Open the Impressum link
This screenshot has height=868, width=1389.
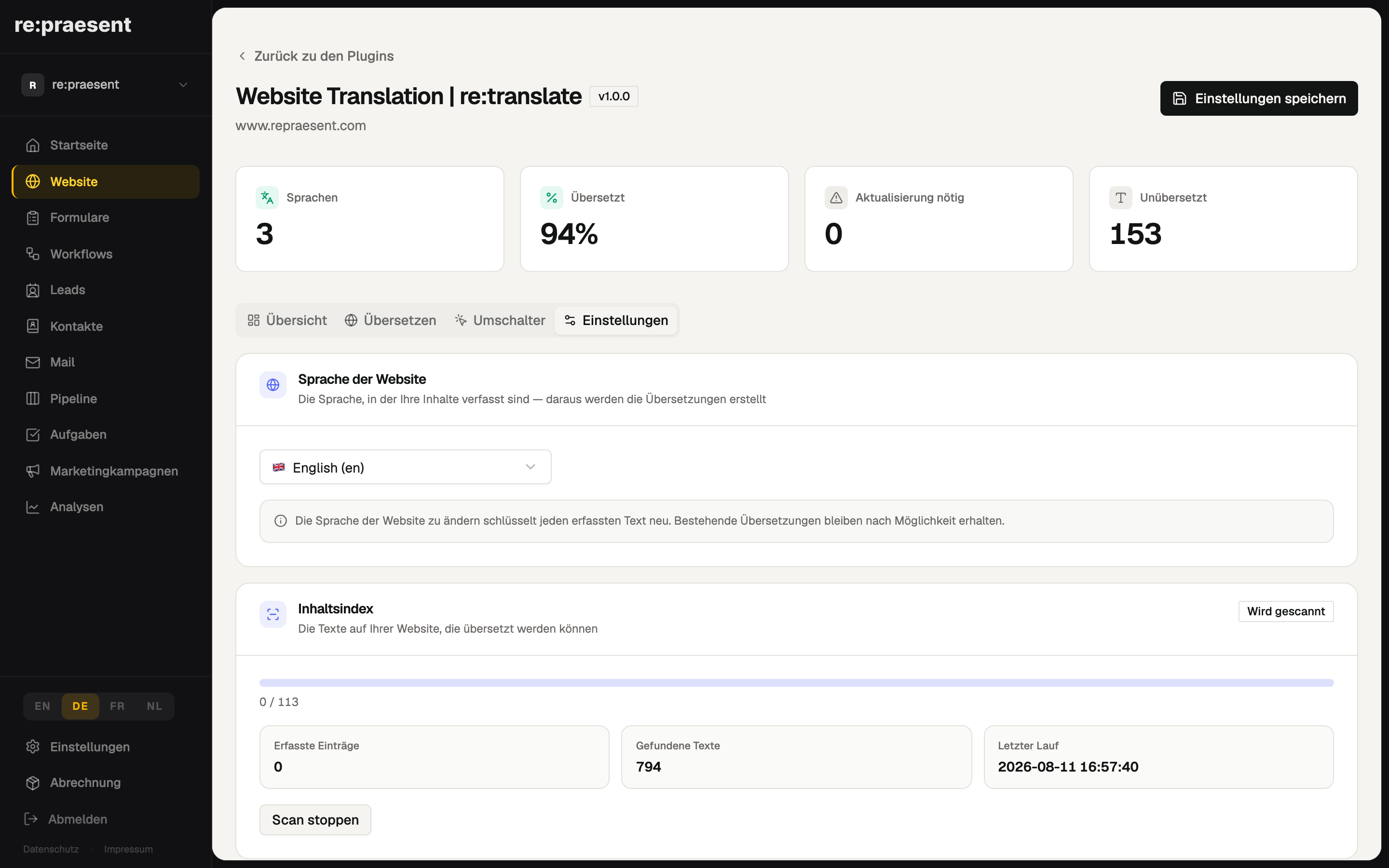(129, 849)
